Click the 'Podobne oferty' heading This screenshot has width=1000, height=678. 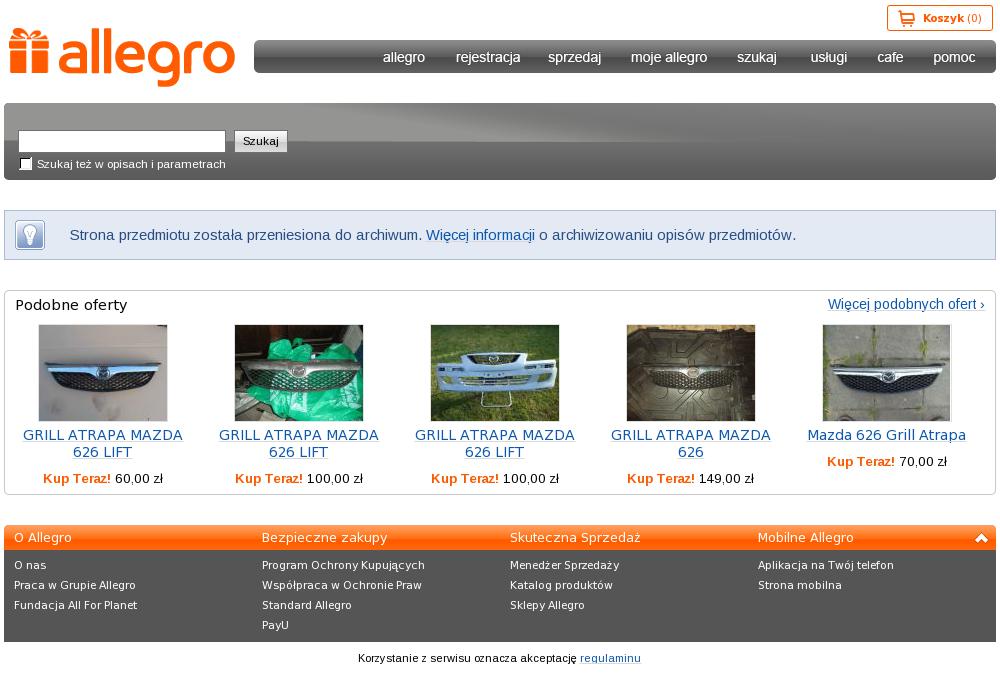[71, 305]
